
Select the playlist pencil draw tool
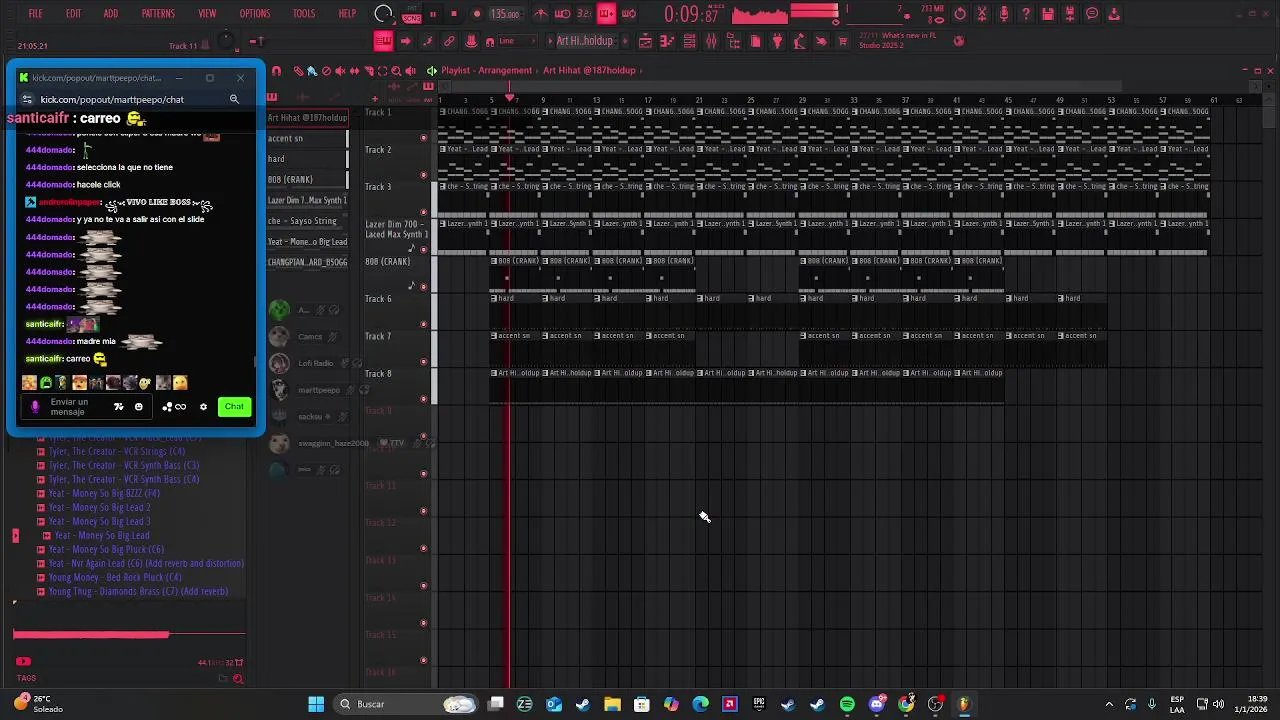click(298, 71)
